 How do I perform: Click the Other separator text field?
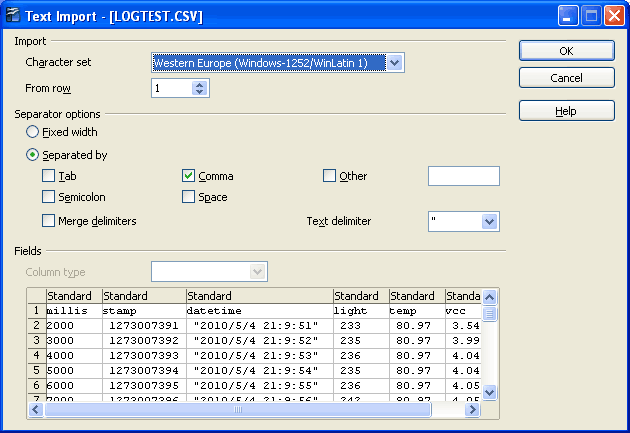[463, 176]
